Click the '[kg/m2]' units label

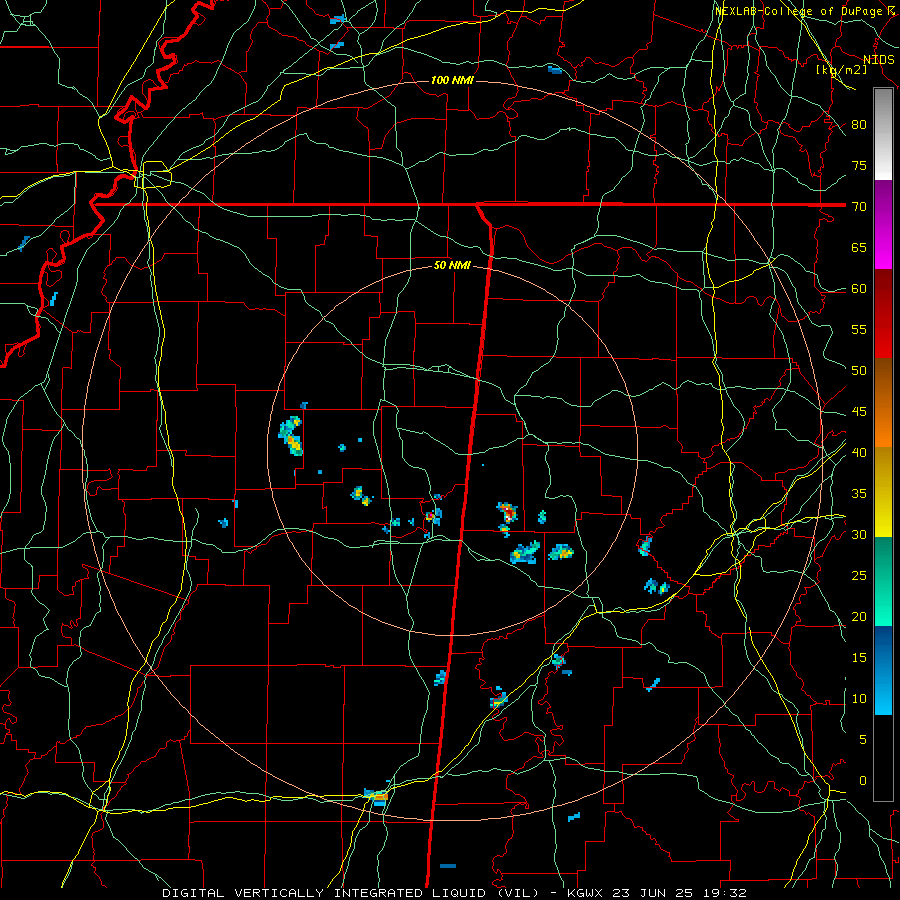point(841,70)
